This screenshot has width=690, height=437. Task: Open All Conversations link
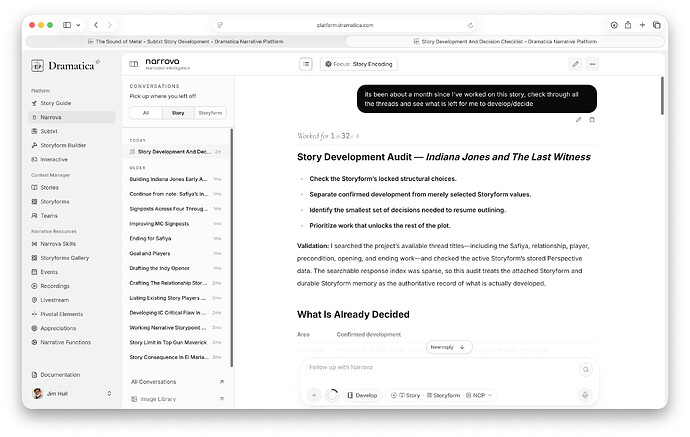[177, 382]
